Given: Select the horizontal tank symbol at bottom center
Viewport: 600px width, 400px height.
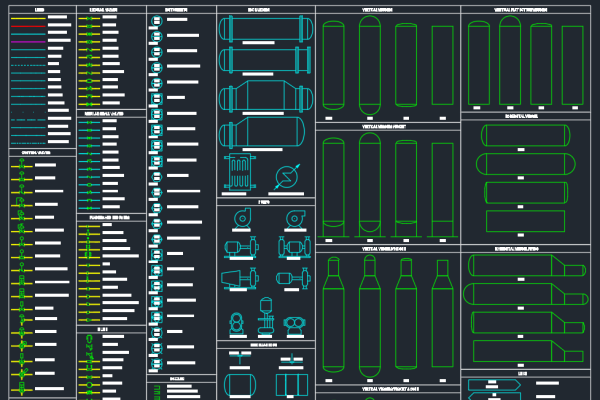Looking at the screenshot, I should tap(240, 385).
